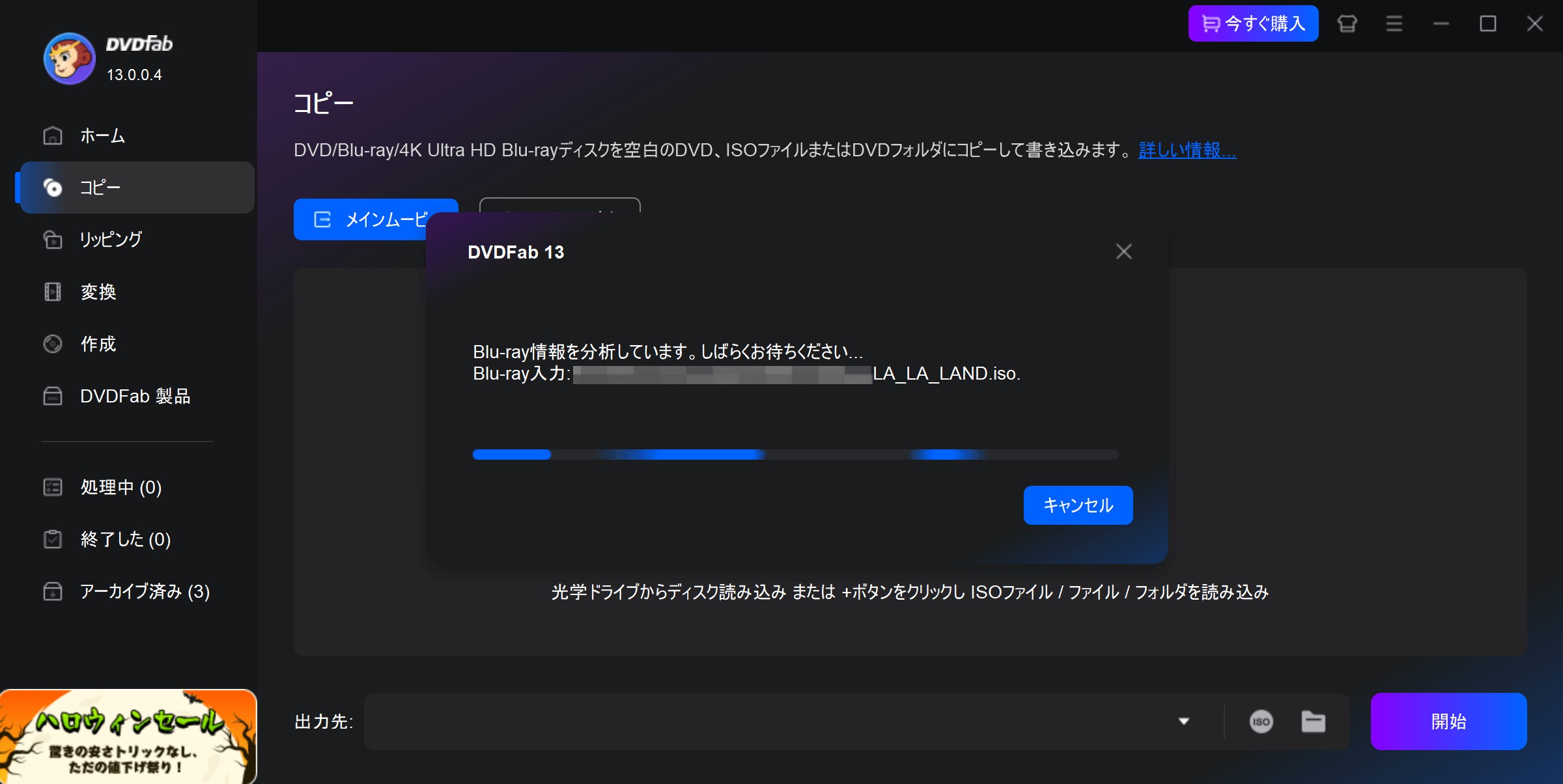Viewport: 1563px width, 784px height.
Task: Click the version number 13.0.0.4
Action: pos(134,75)
